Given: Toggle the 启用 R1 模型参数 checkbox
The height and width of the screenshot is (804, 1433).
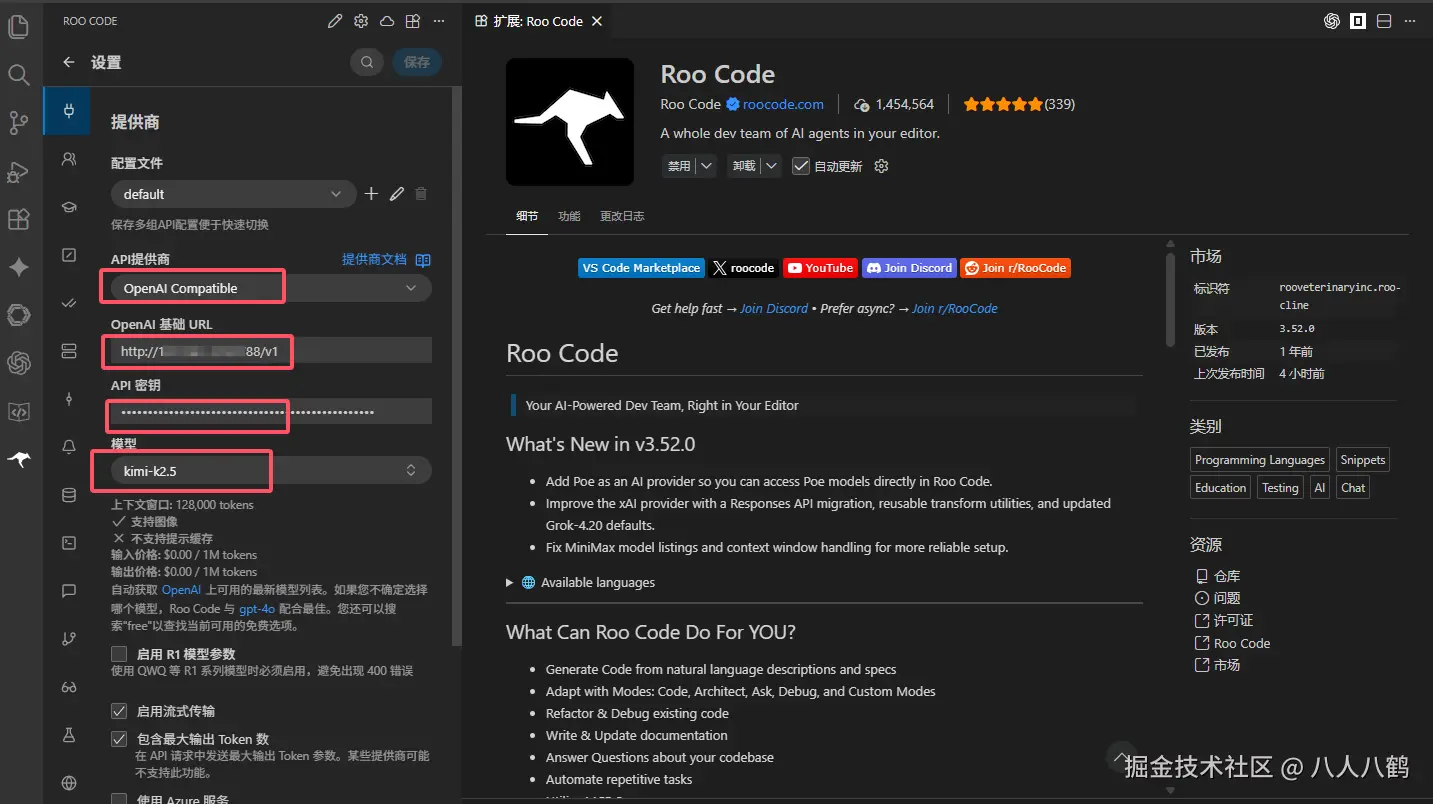Looking at the screenshot, I should point(119,654).
